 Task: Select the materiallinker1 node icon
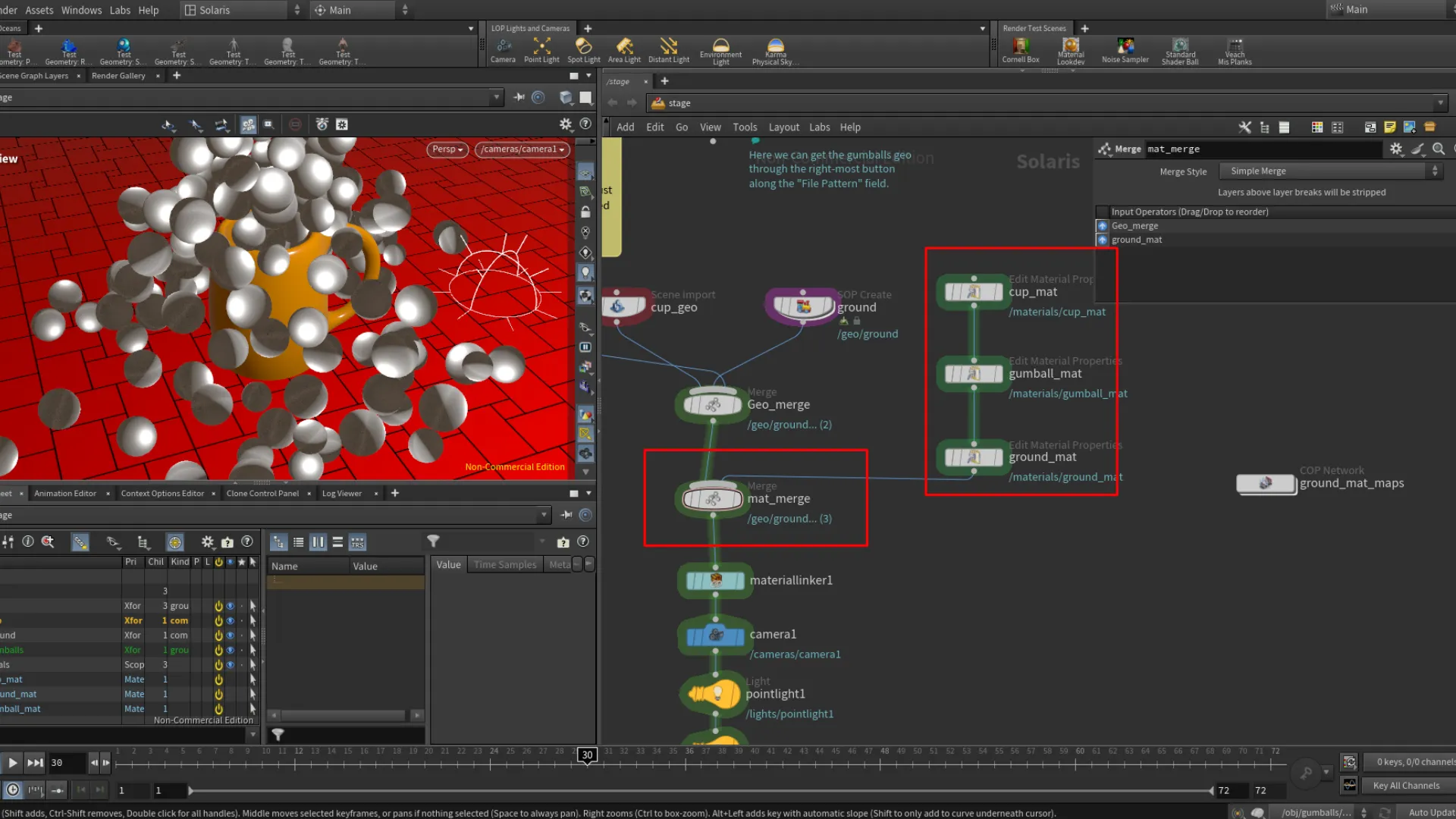(x=715, y=581)
